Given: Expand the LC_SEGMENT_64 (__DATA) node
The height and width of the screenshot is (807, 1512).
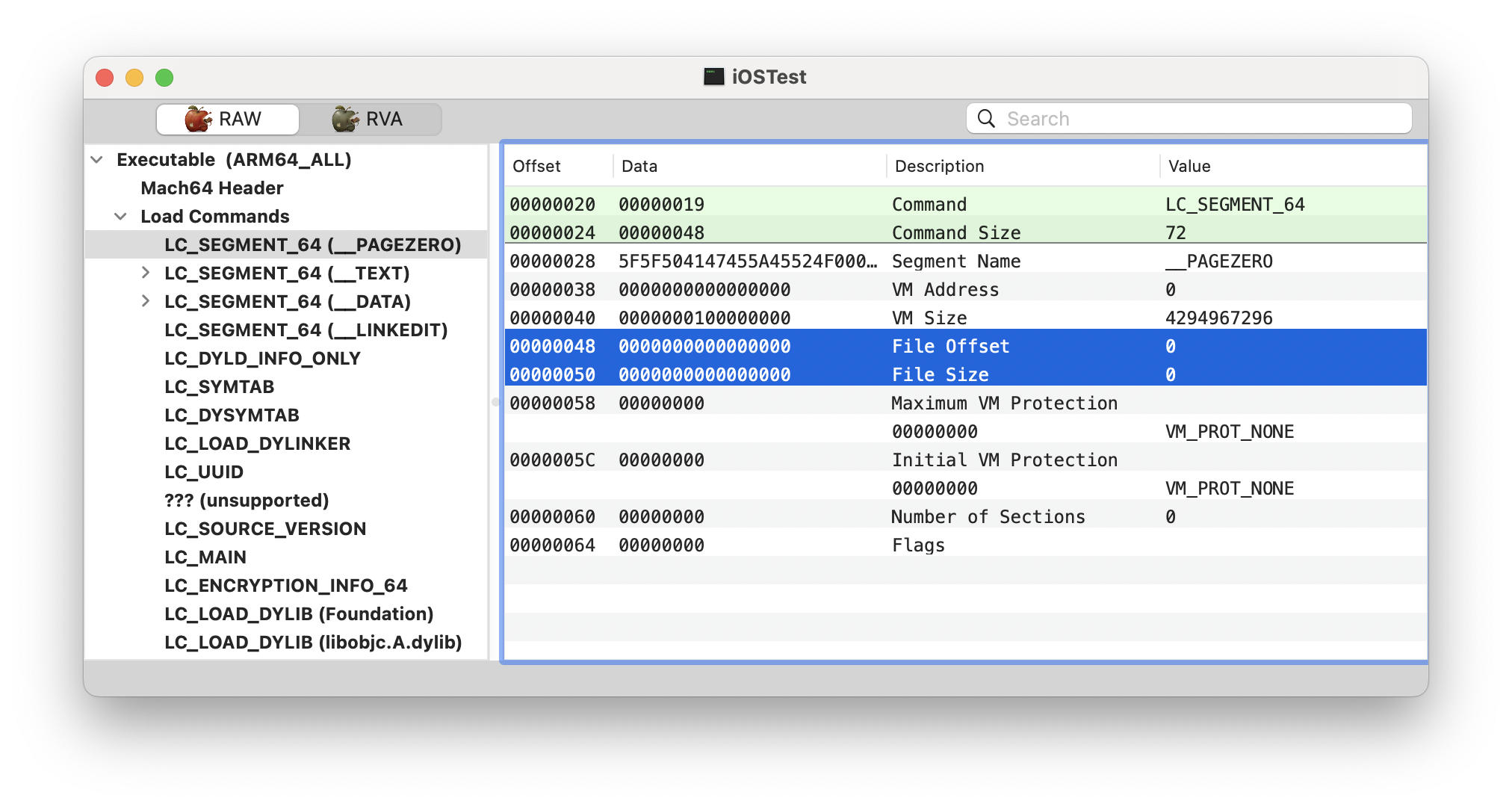Looking at the screenshot, I should [146, 301].
